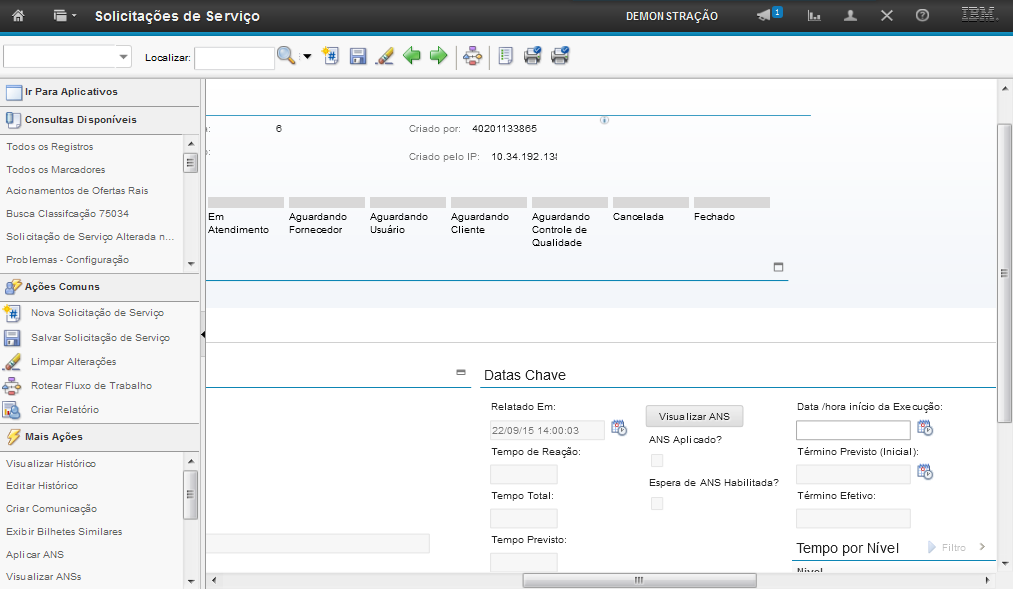This screenshot has height=589, width=1013.
Task: Open the query dropdown at top left
Action: click(x=124, y=57)
